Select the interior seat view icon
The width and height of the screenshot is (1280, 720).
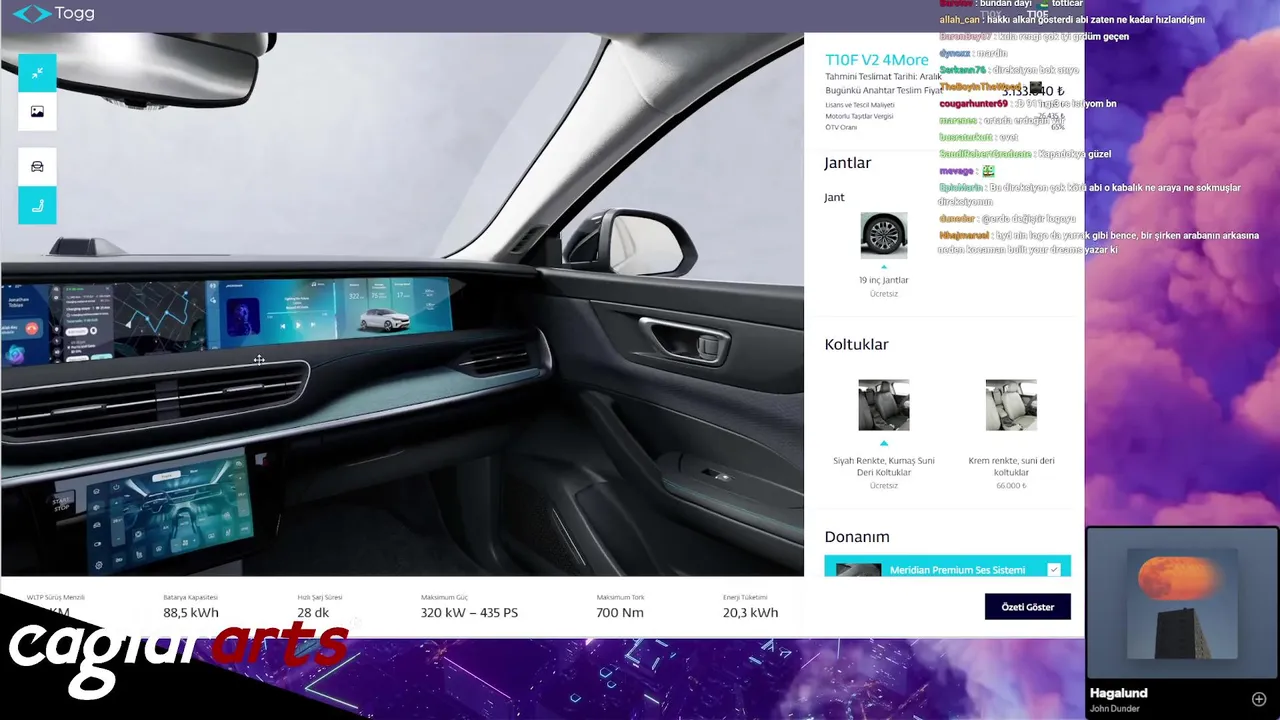[x=37, y=206]
